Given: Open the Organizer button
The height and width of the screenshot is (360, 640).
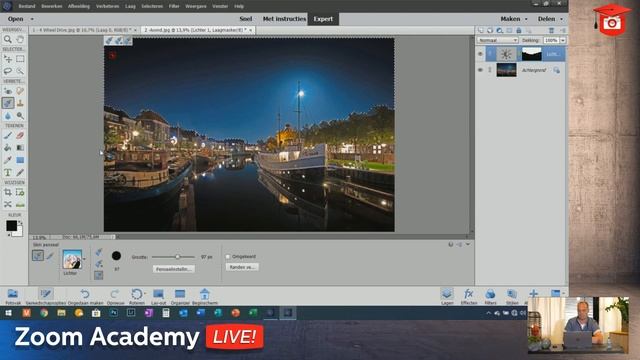Looking at the screenshot, I should [x=180, y=296].
